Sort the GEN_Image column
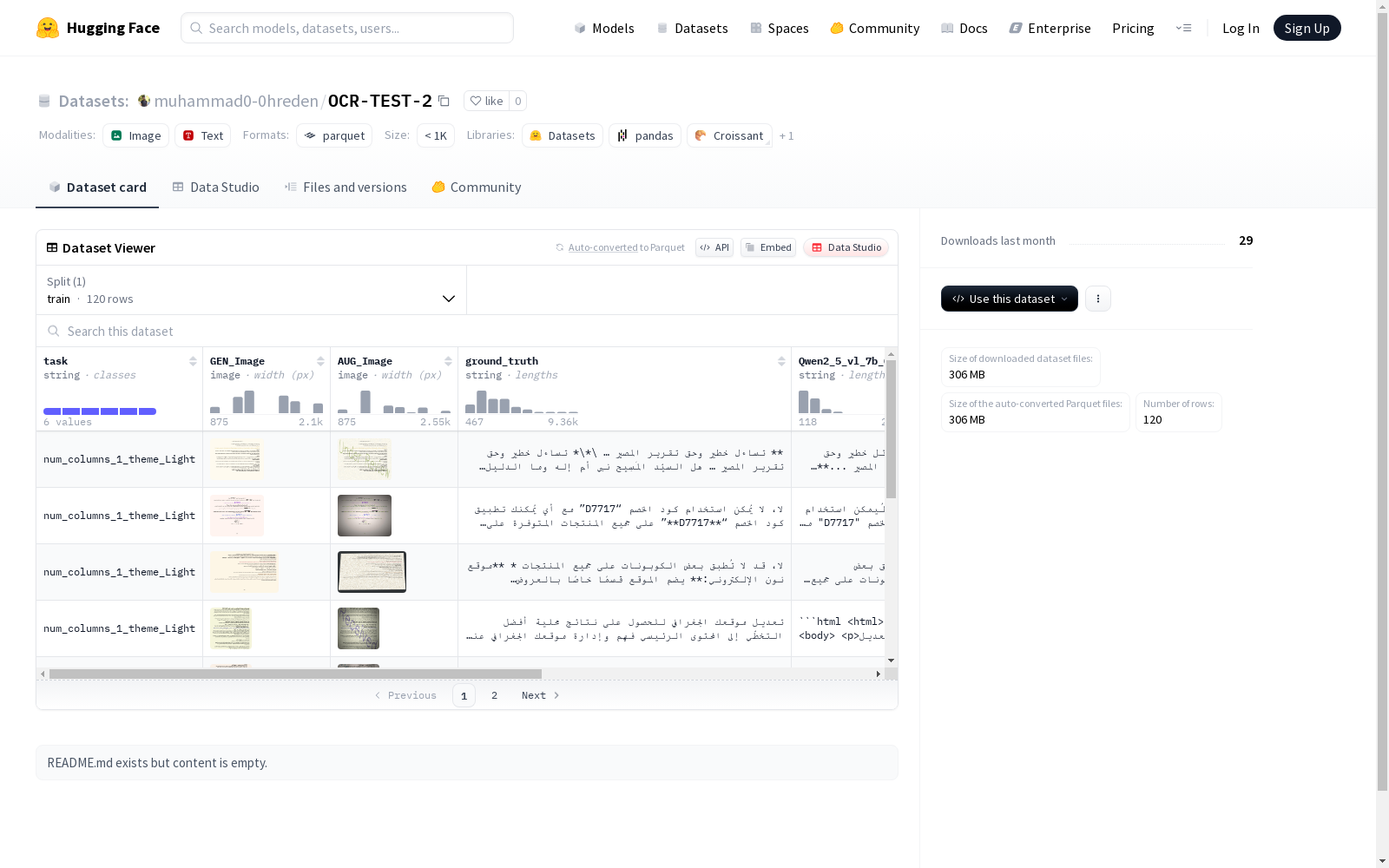Screen dimensions: 1389x868 pyautogui.click(x=320, y=361)
